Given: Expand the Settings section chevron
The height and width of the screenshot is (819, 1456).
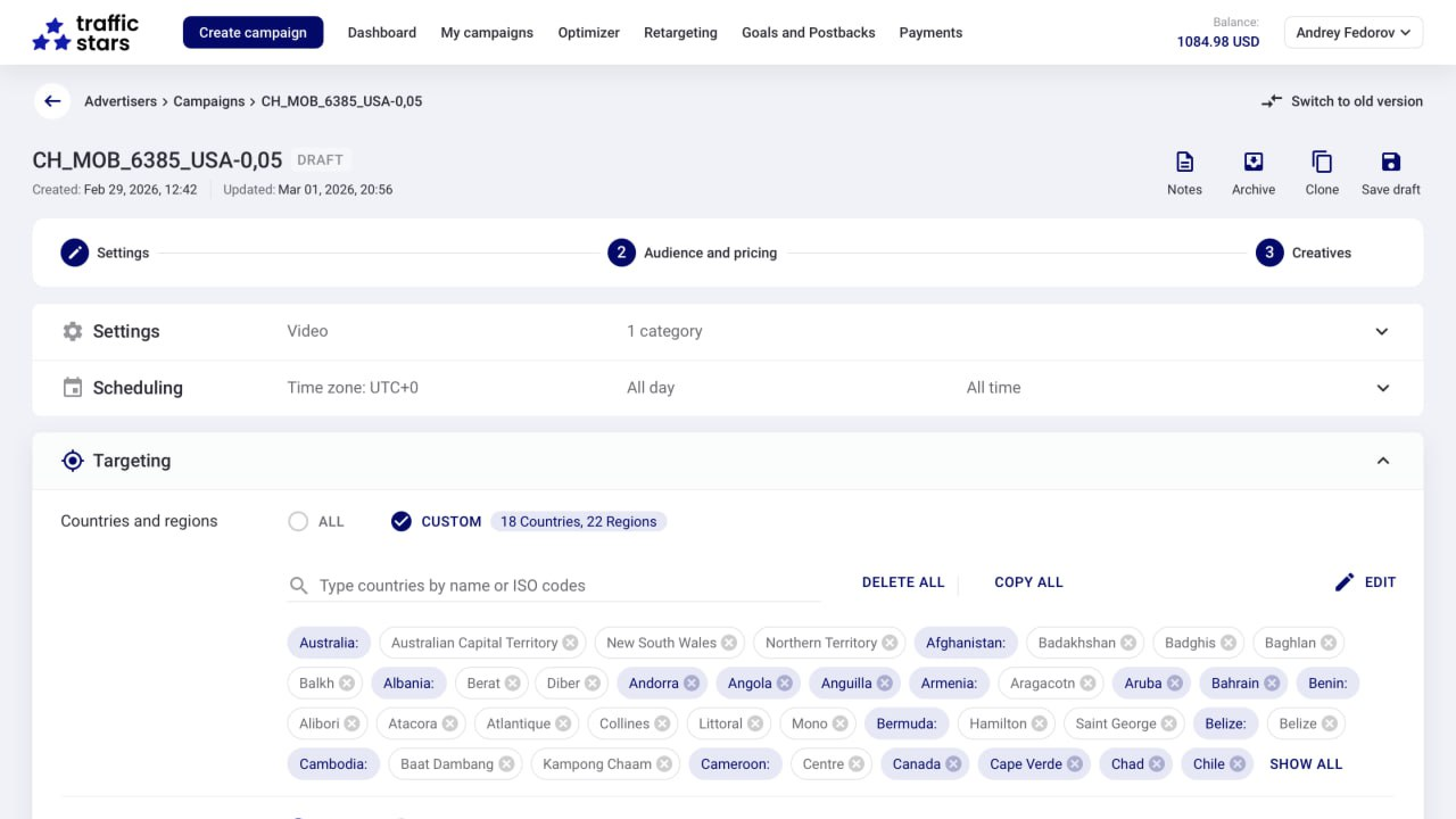Looking at the screenshot, I should coord(1381,332).
